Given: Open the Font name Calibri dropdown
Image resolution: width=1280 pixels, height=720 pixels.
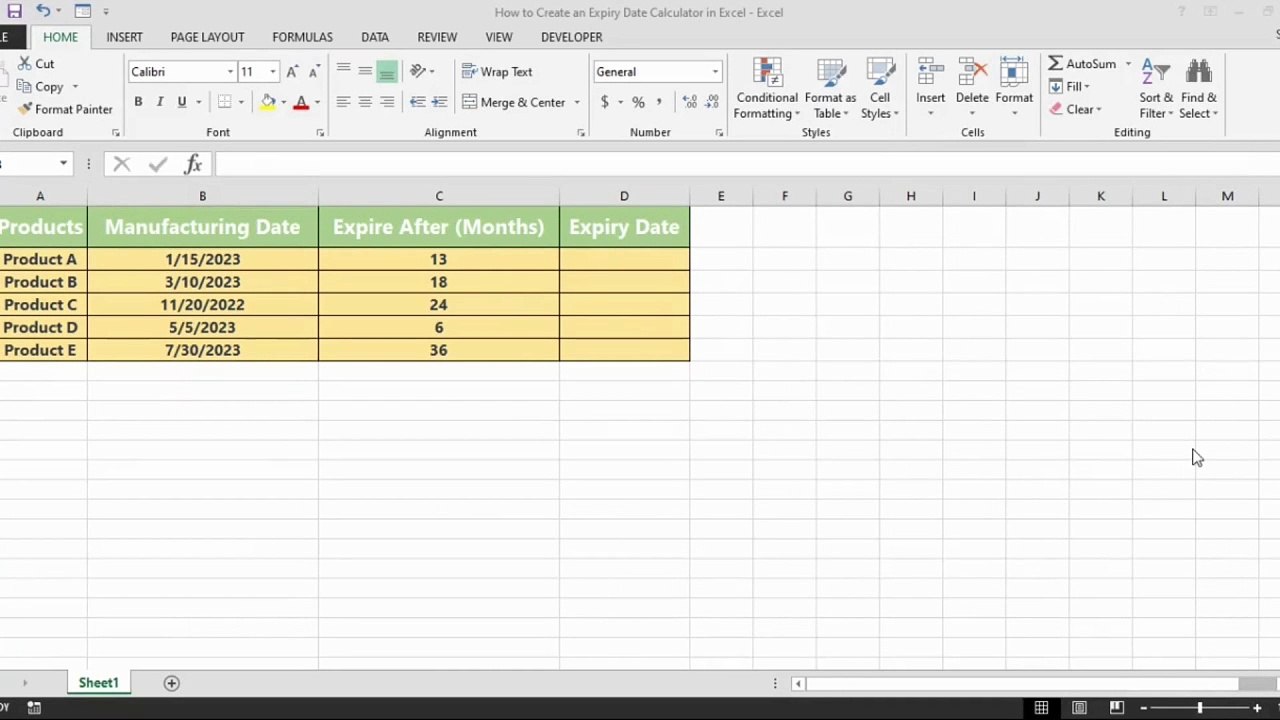Looking at the screenshot, I should pyautogui.click(x=230, y=72).
